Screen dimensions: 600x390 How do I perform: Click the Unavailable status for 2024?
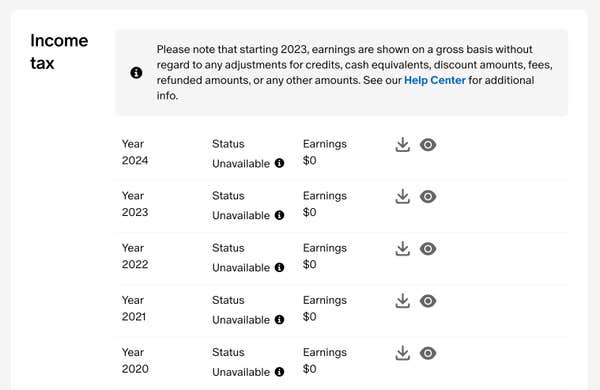click(x=241, y=164)
